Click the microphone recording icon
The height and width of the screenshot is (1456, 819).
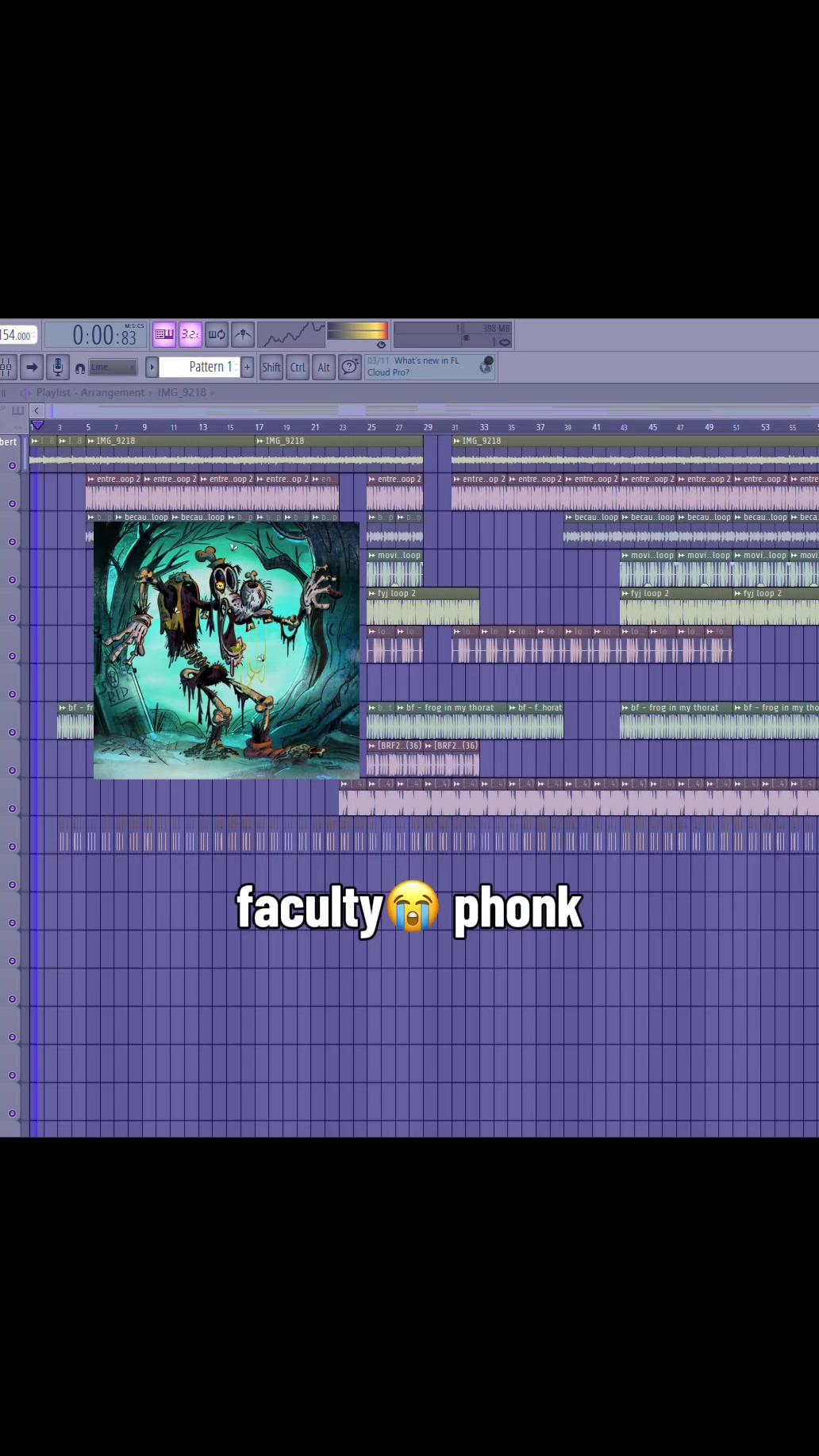click(x=57, y=367)
